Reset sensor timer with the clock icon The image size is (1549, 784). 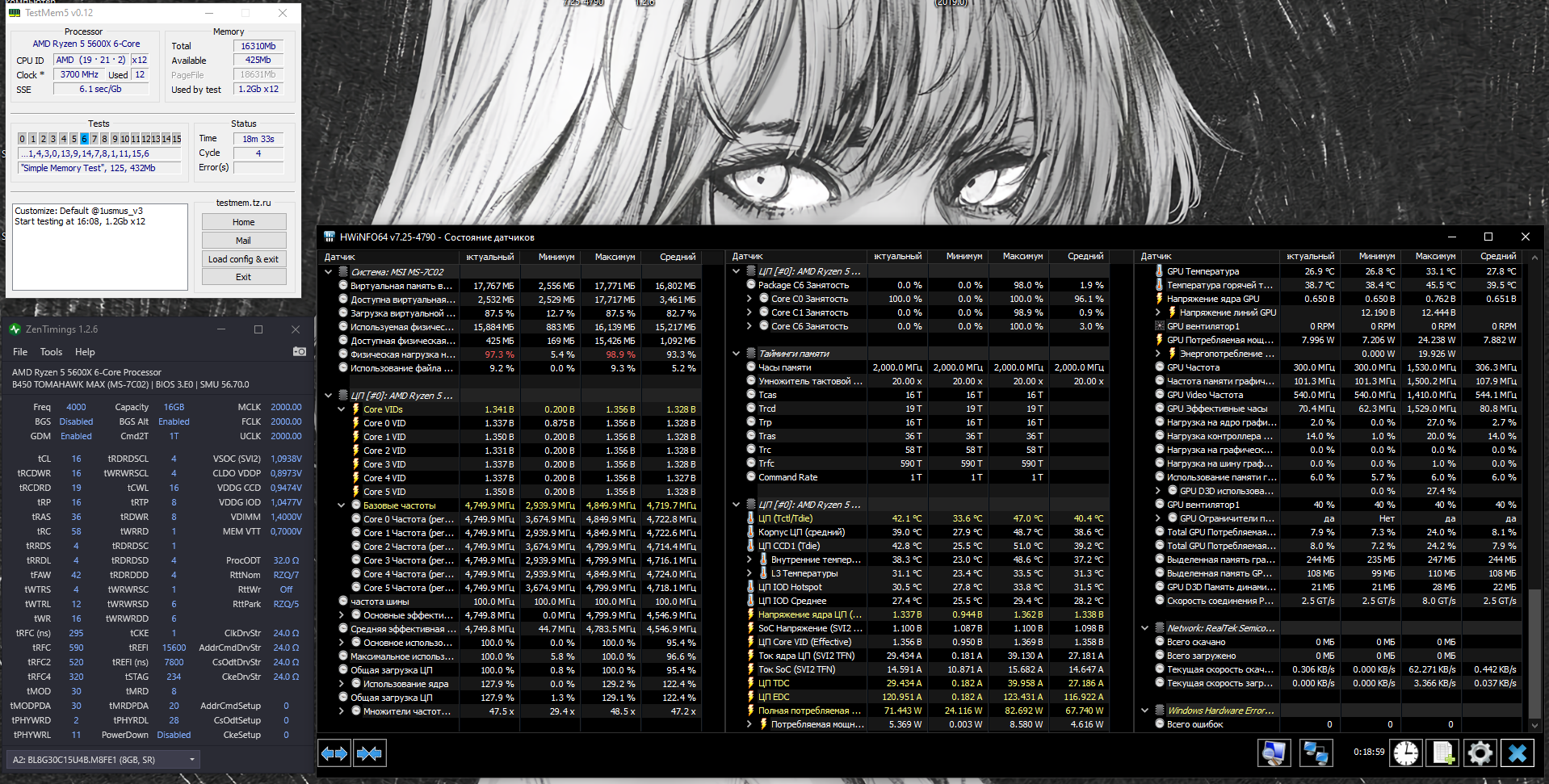click(1406, 753)
